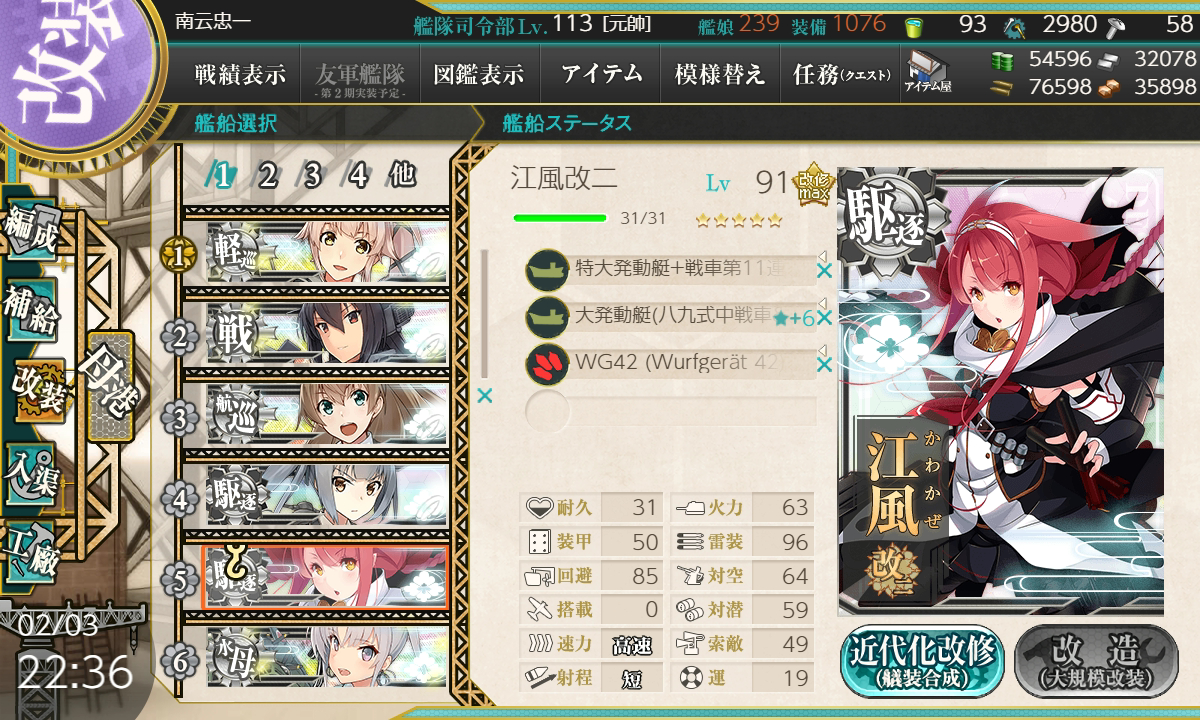Select the empty fourth equipment slot
This screenshot has height=720, width=1200.
[670, 411]
